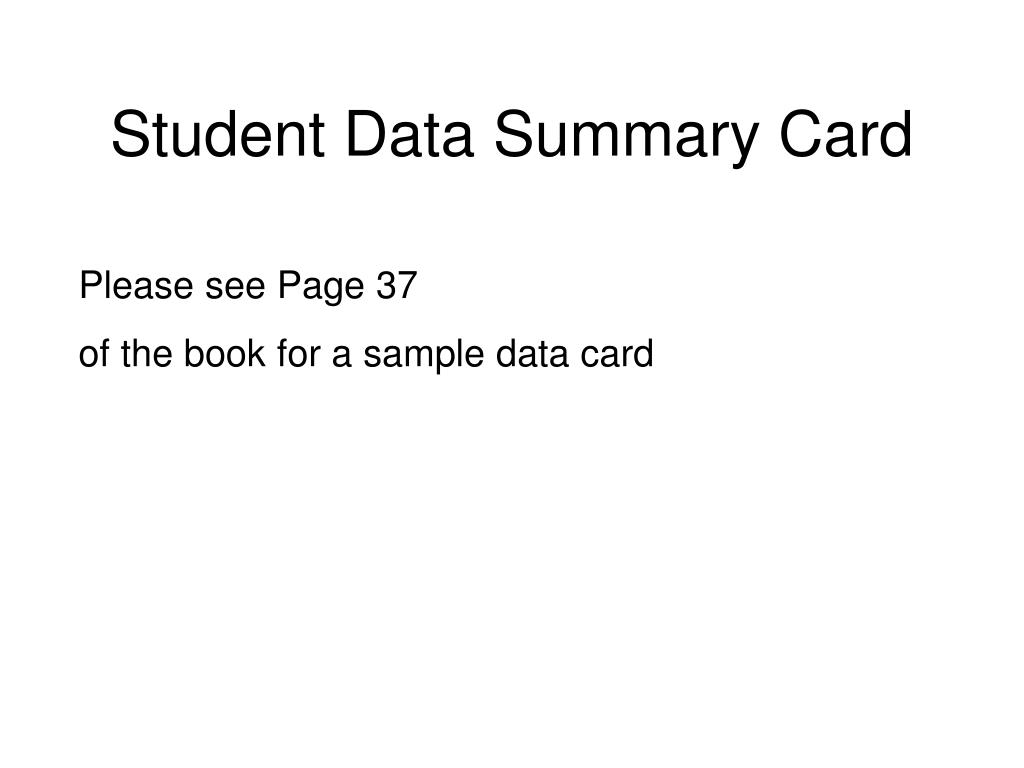Click the word "book" in the body text

point(224,353)
